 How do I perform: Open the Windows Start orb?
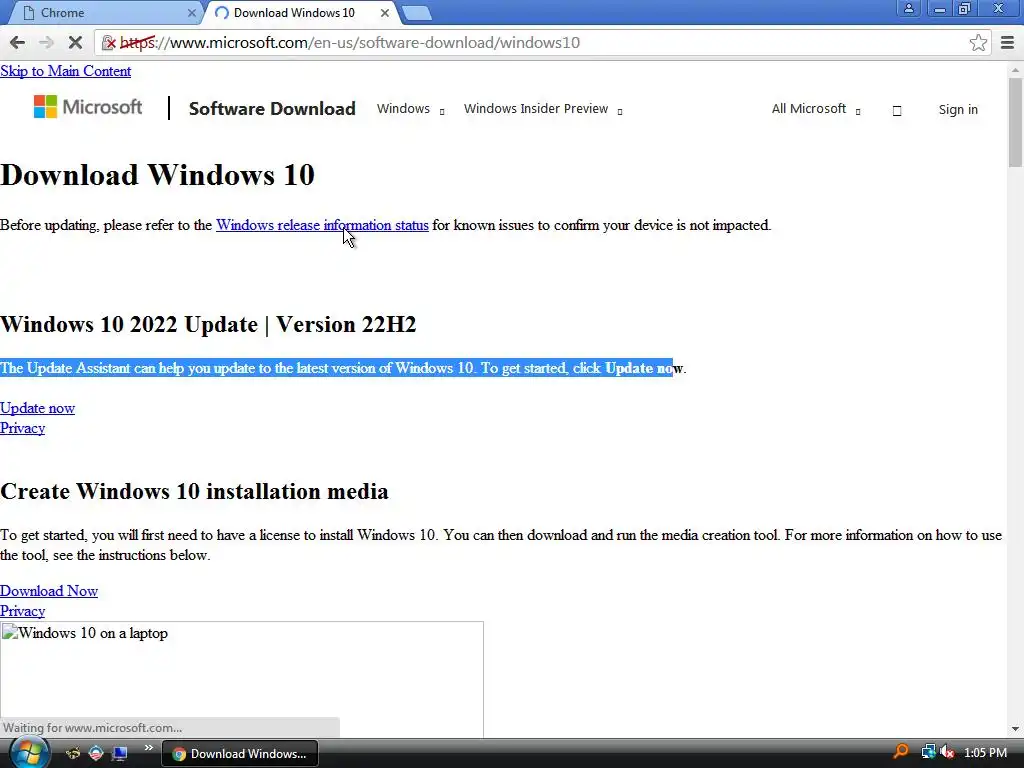pyautogui.click(x=28, y=753)
